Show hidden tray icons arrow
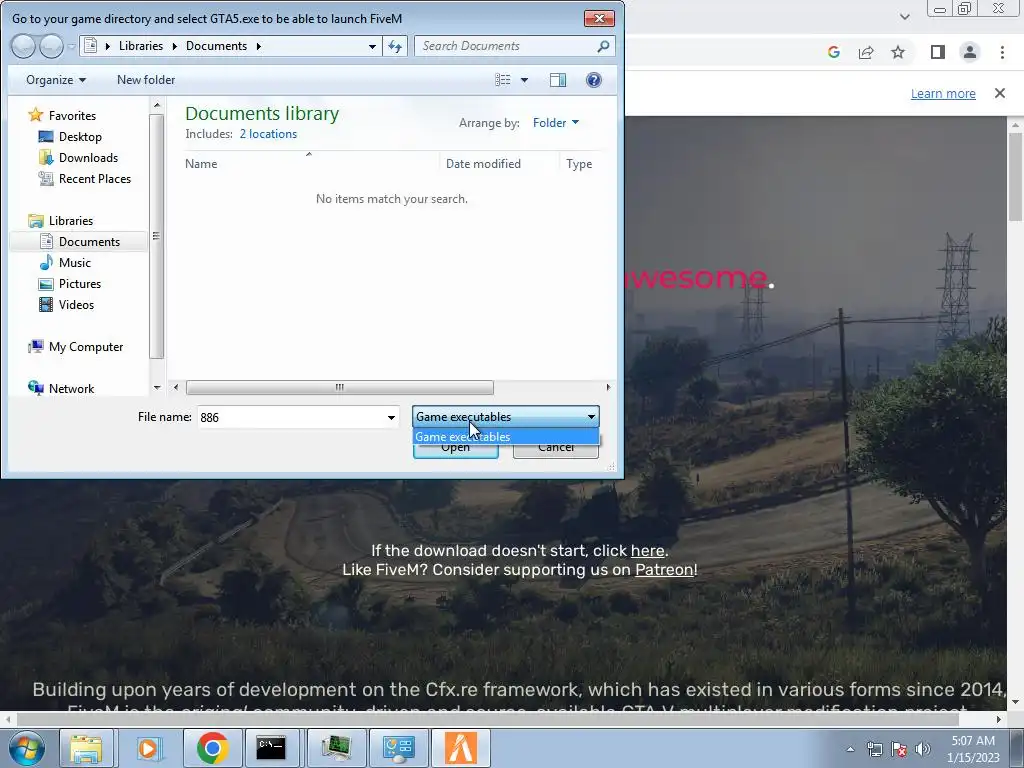The width and height of the screenshot is (1024, 768). [850, 749]
